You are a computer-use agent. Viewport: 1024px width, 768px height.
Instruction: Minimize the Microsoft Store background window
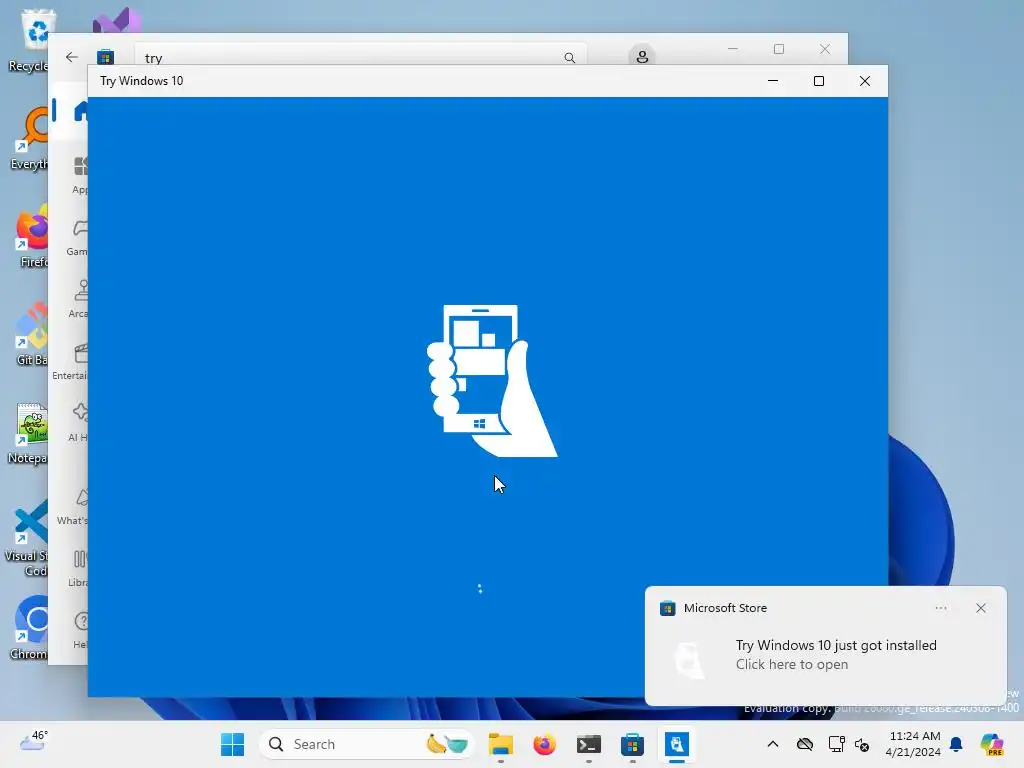pyautogui.click(x=733, y=49)
